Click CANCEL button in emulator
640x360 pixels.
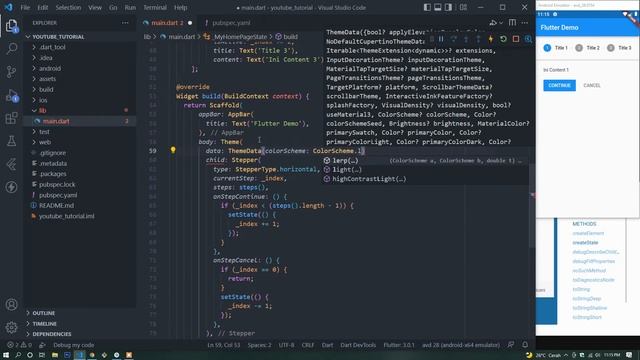(x=592, y=85)
